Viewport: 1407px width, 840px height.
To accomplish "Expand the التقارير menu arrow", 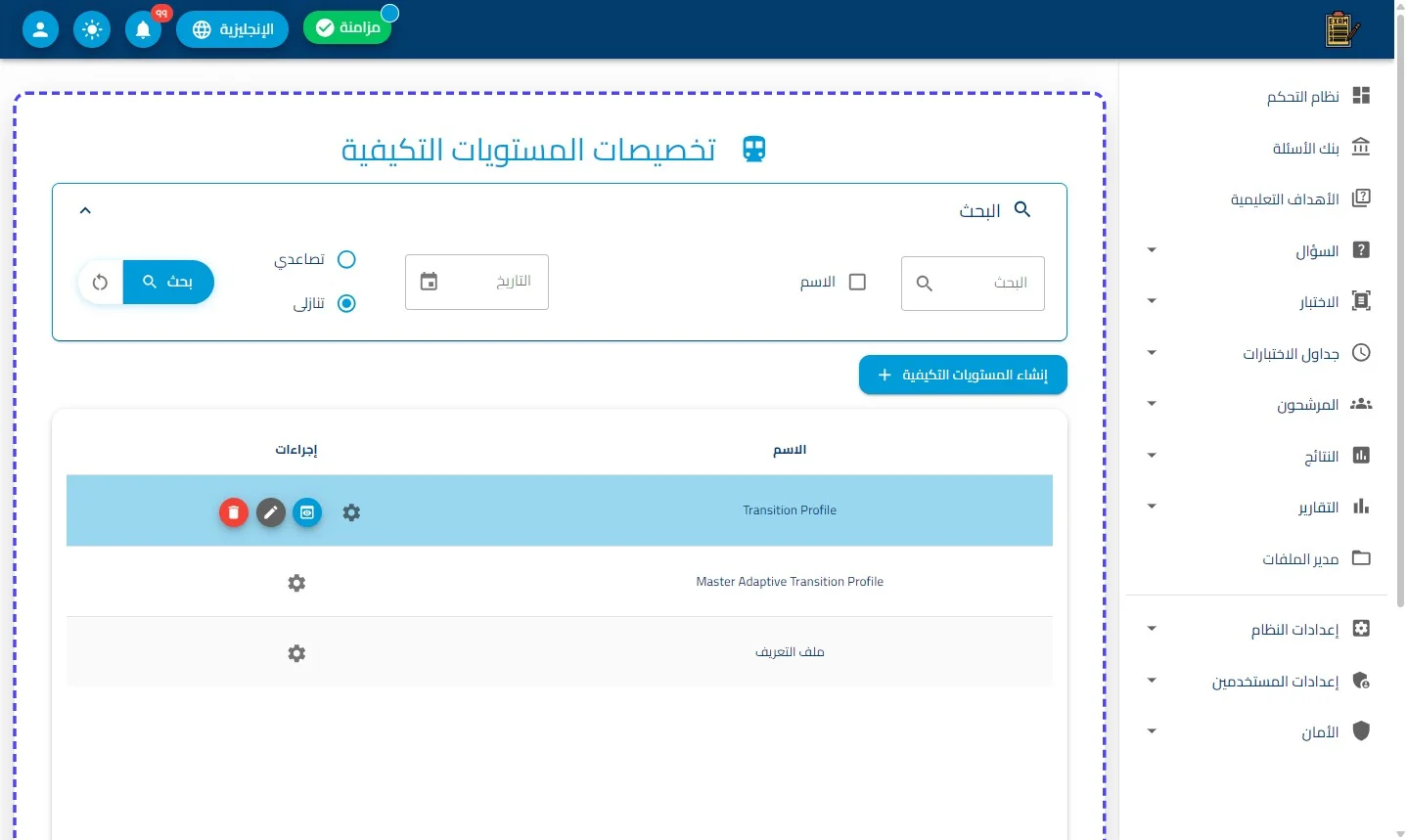I will point(1152,507).
